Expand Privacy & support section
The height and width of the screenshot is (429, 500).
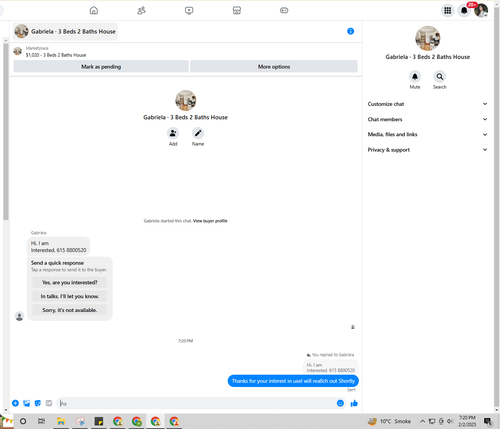point(427,150)
